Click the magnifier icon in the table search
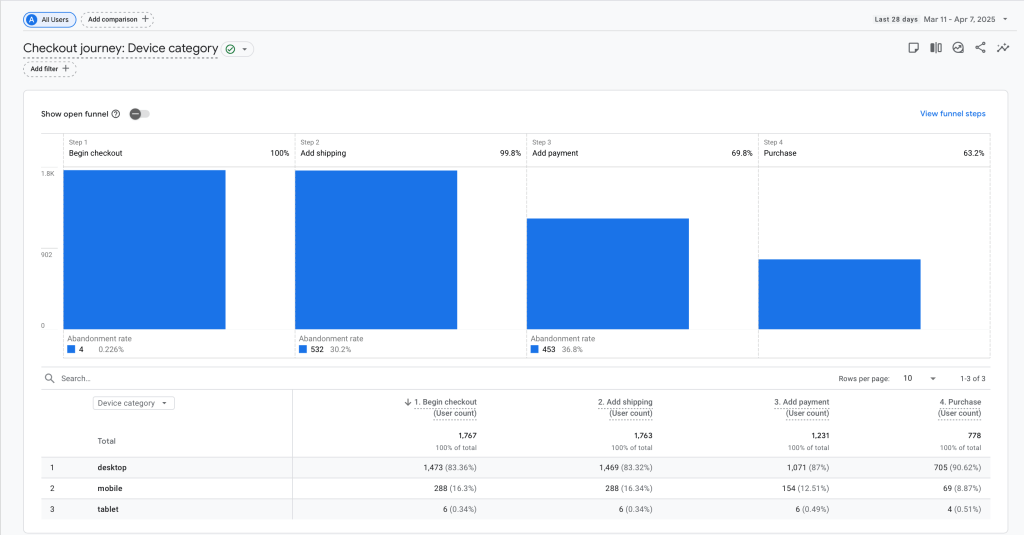The width and height of the screenshot is (1024, 535). click(49, 379)
